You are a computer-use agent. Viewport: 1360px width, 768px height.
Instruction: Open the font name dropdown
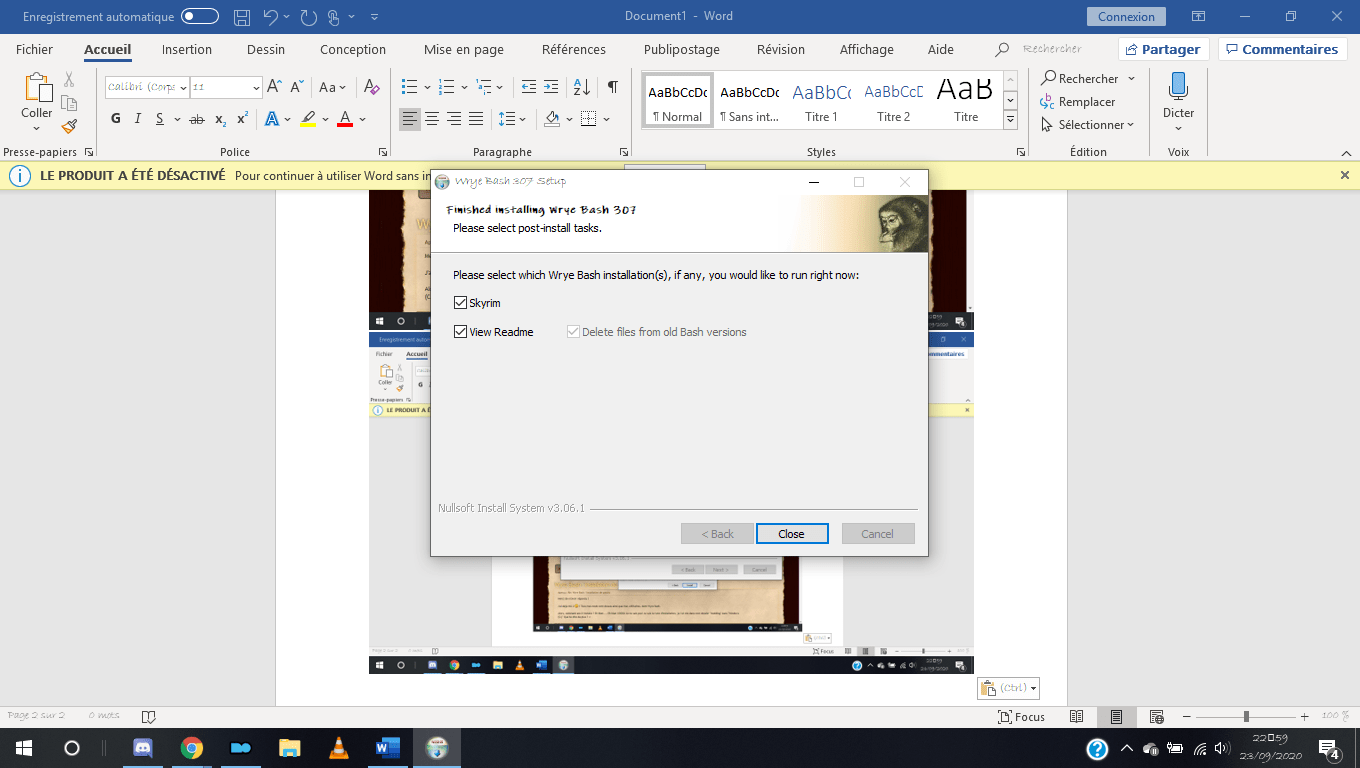tap(181, 88)
